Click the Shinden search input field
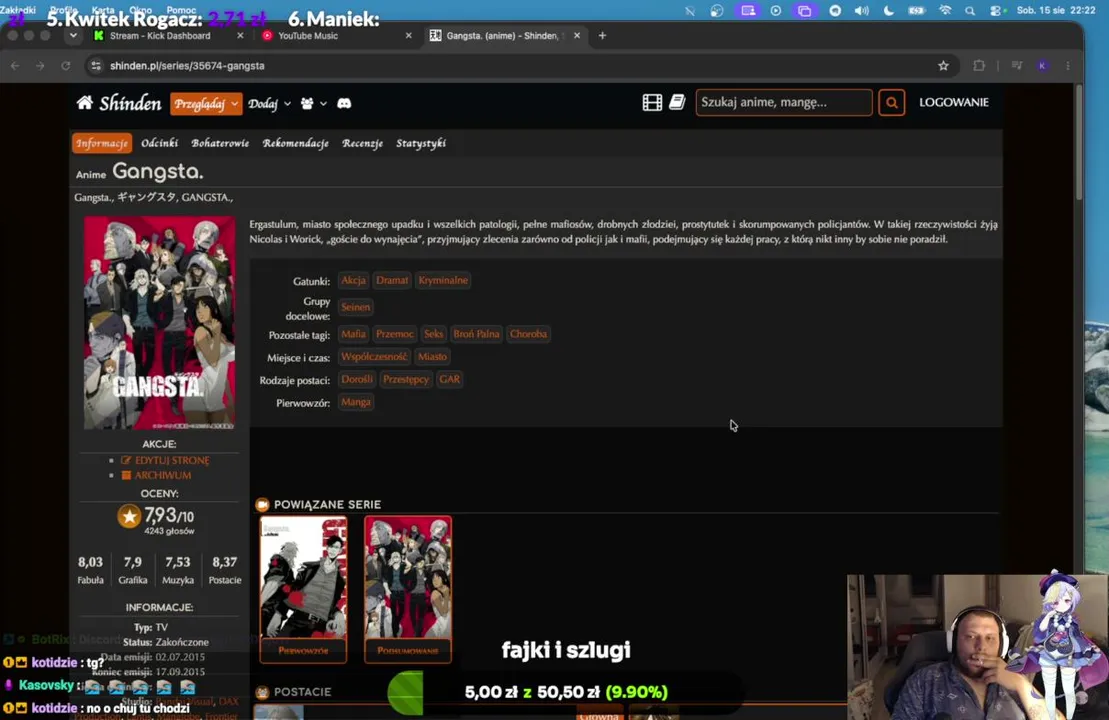This screenshot has width=1109, height=720. pos(784,103)
